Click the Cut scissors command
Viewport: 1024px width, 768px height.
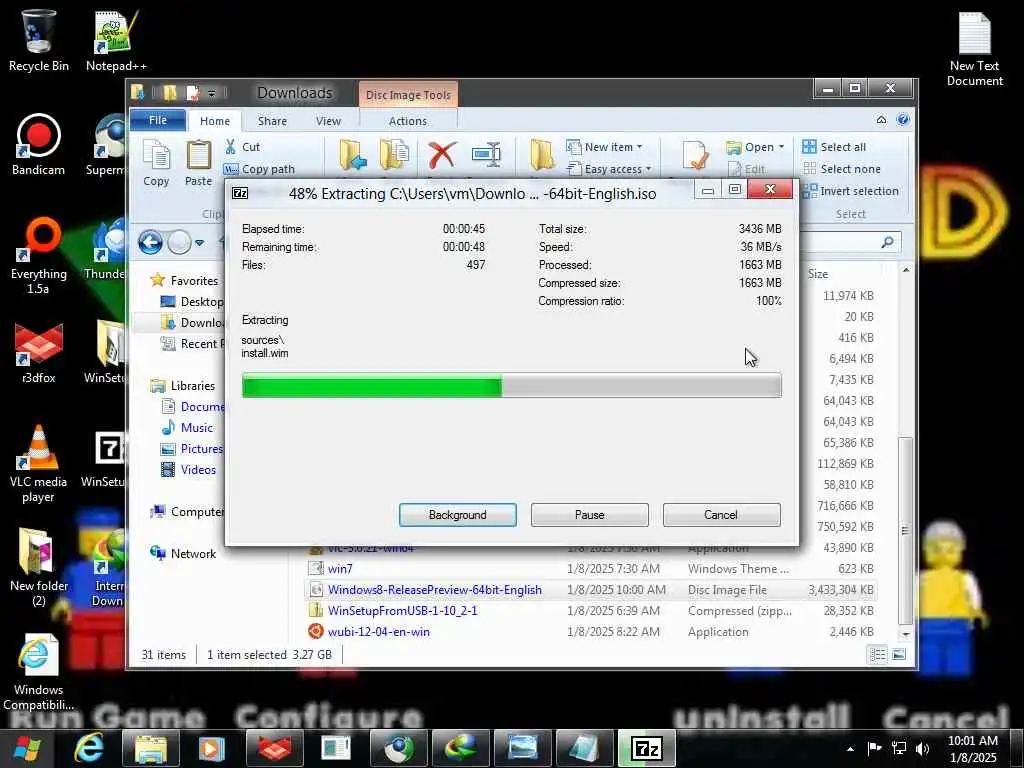242,147
